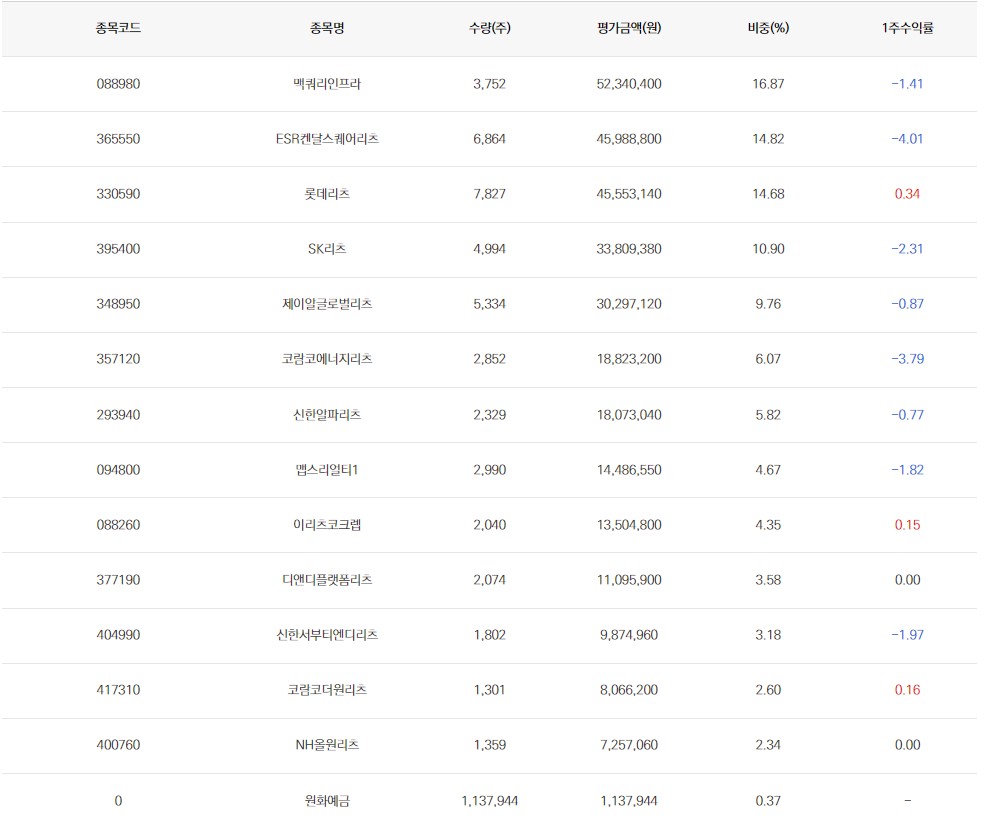Click quantity 5,334
The image size is (996, 828).
pos(490,304)
